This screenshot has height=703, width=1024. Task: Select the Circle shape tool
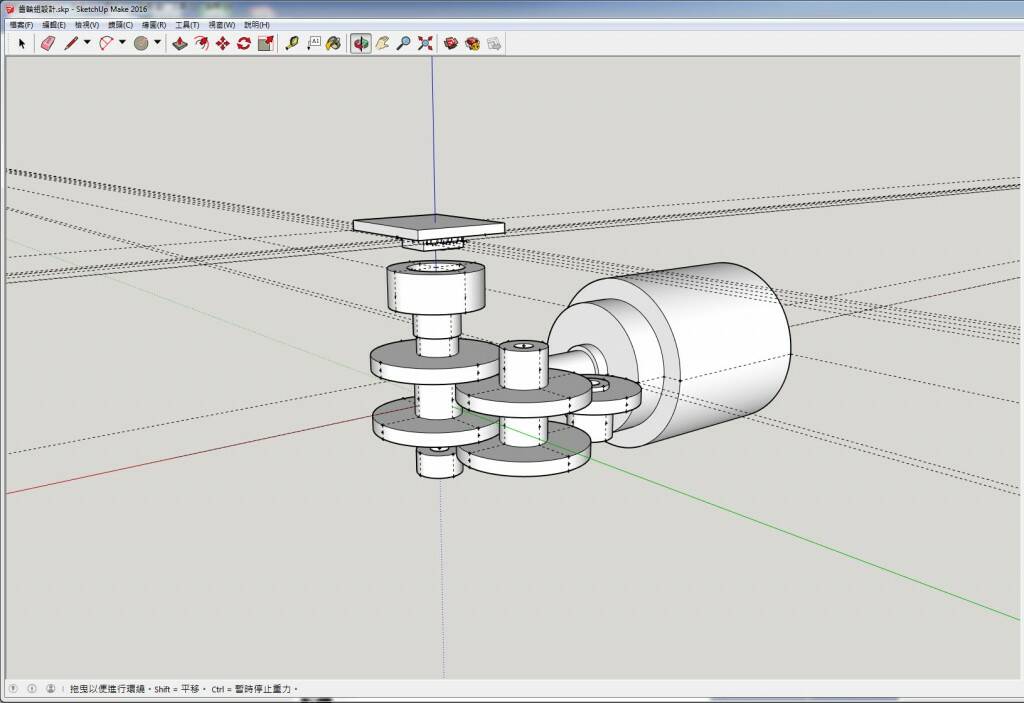coord(141,44)
